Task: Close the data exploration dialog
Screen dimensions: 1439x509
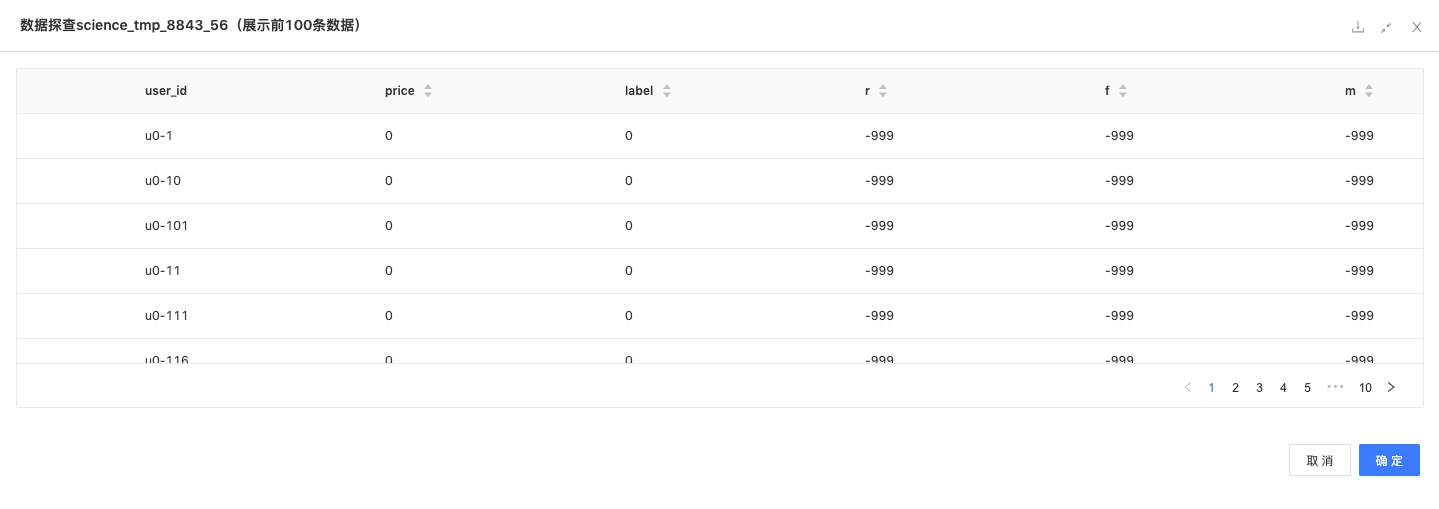Action: pyautogui.click(x=1416, y=27)
